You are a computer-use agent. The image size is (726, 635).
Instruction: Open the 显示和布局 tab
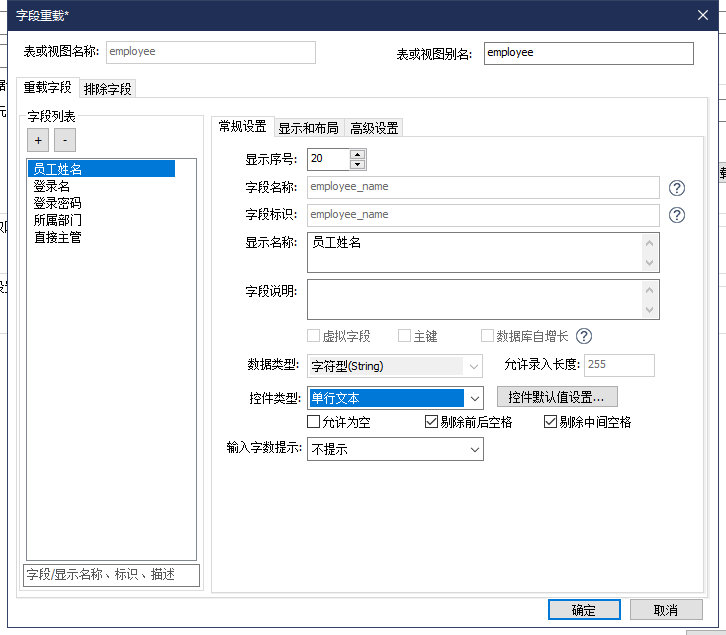(307, 127)
